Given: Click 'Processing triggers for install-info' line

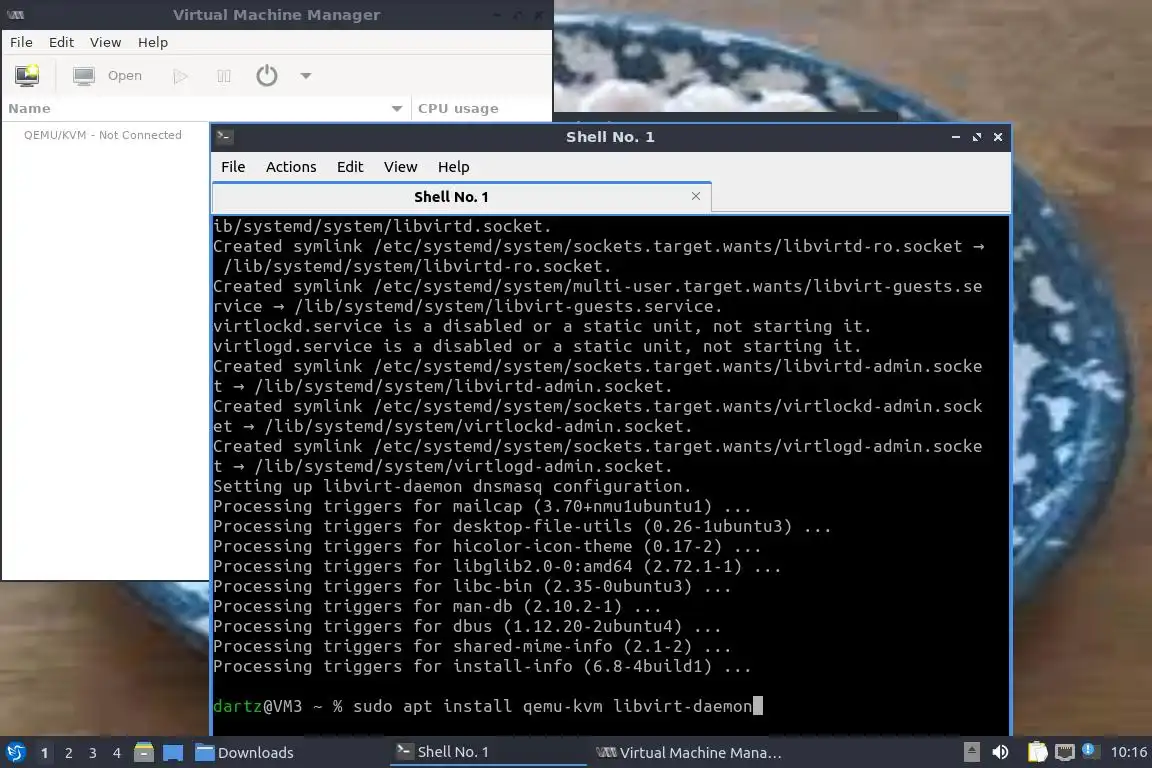Looking at the screenshot, I should coord(482,667).
